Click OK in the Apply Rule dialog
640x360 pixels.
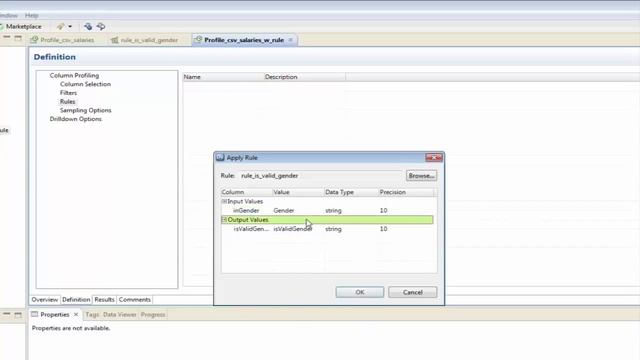360,292
